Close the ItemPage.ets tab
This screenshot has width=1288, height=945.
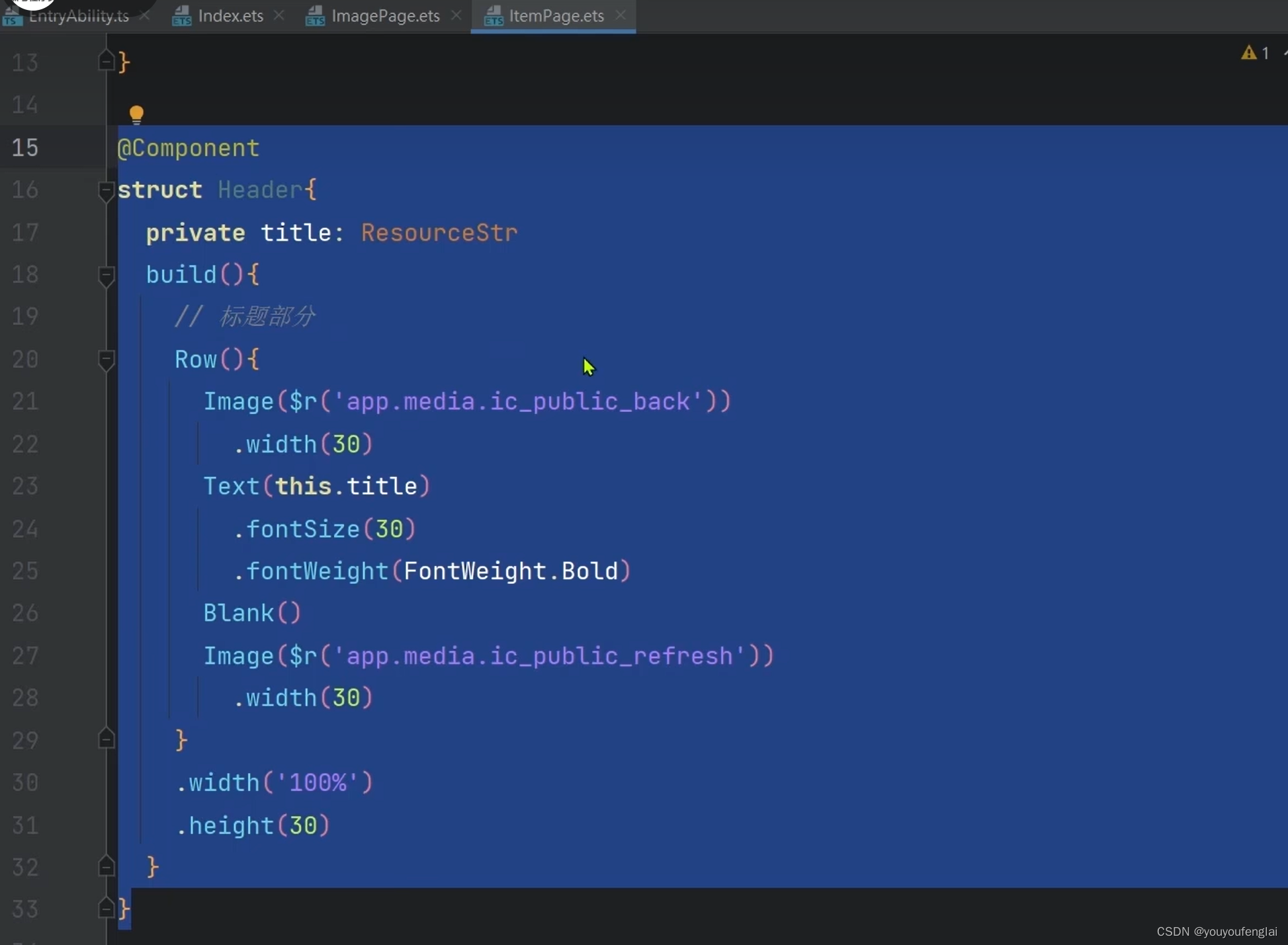620,15
